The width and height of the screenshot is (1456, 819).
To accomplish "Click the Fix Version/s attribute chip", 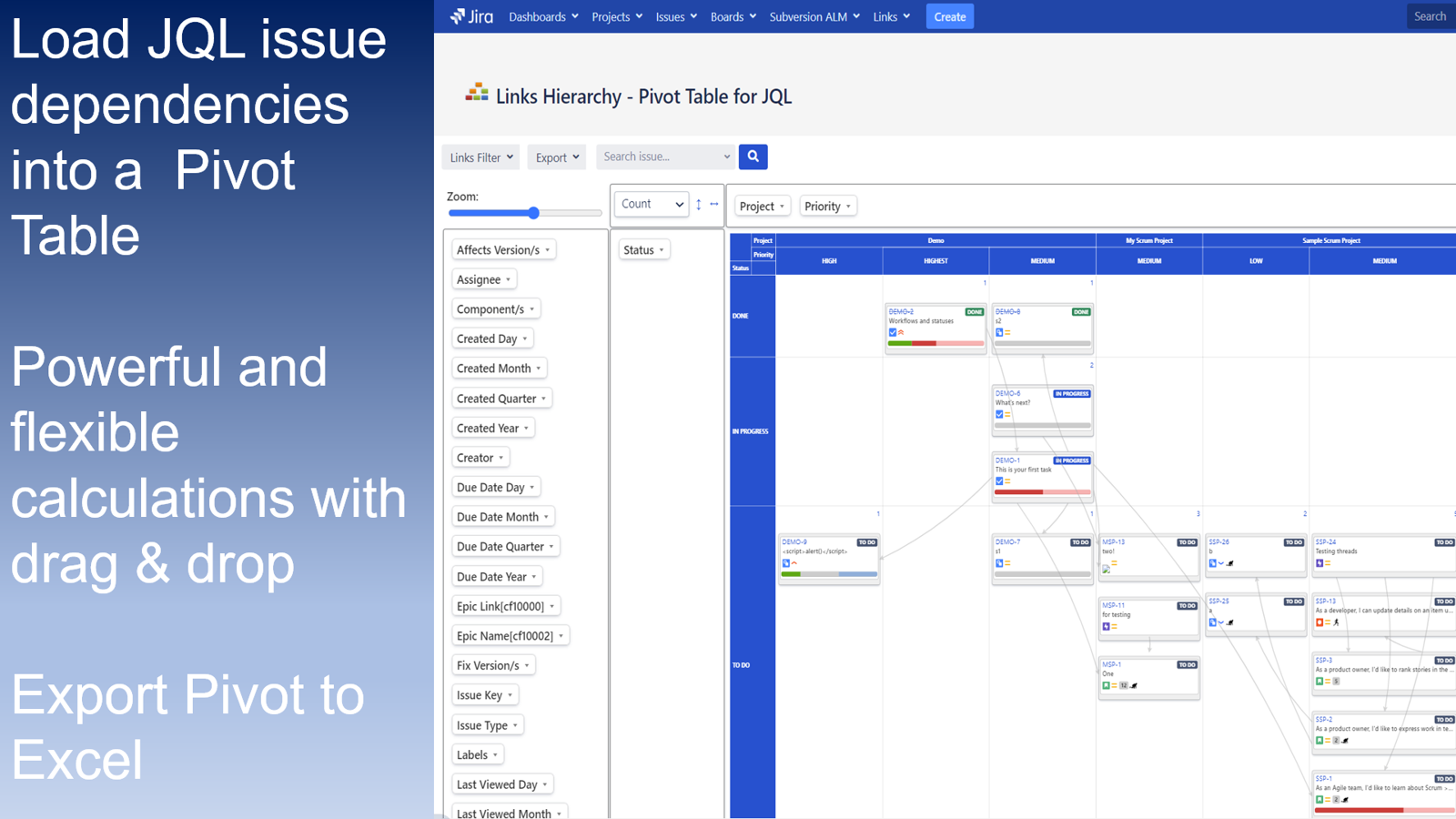I will coord(493,665).
